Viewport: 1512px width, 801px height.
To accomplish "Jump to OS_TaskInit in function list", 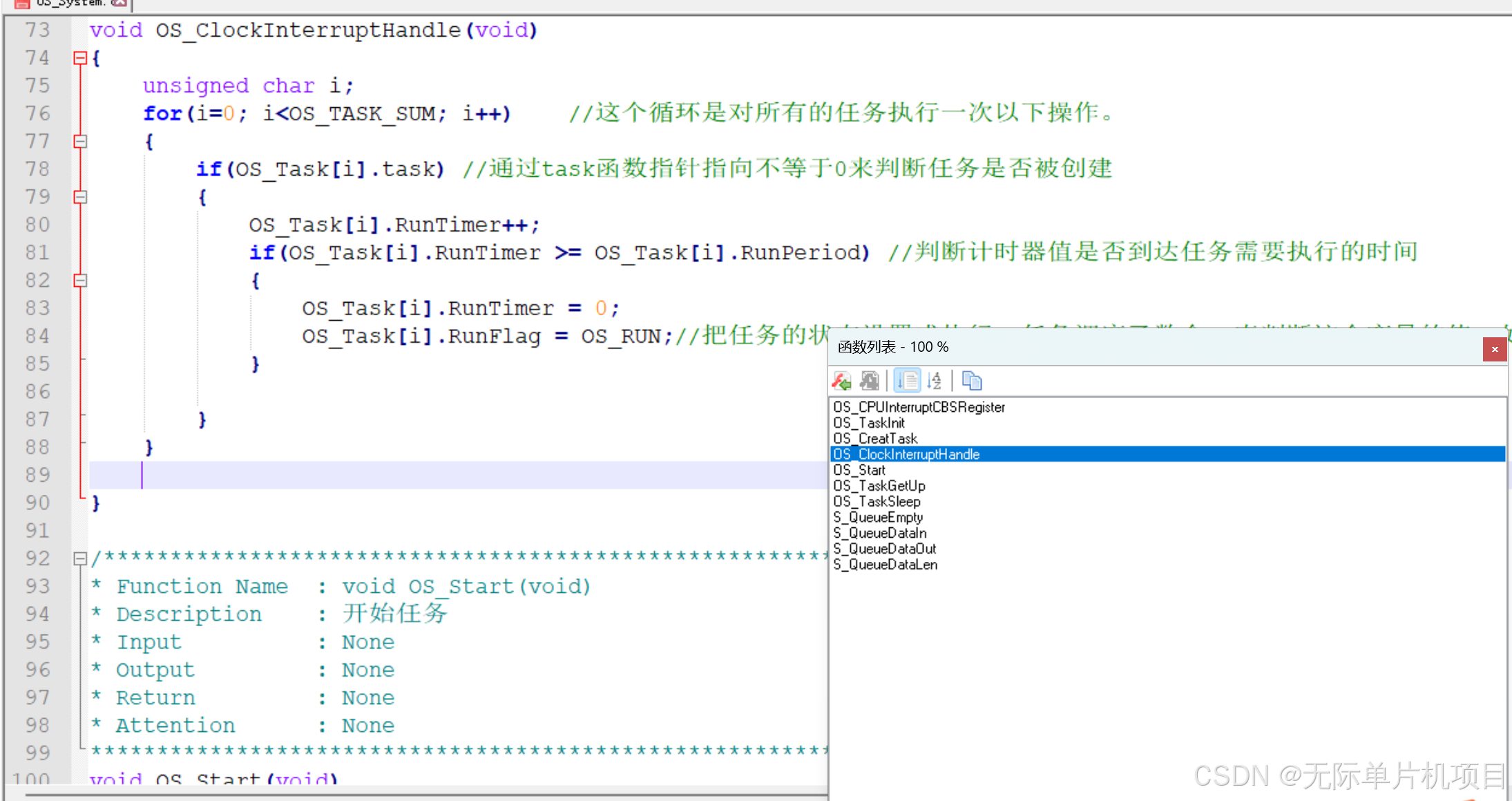I will coord(869,423).
